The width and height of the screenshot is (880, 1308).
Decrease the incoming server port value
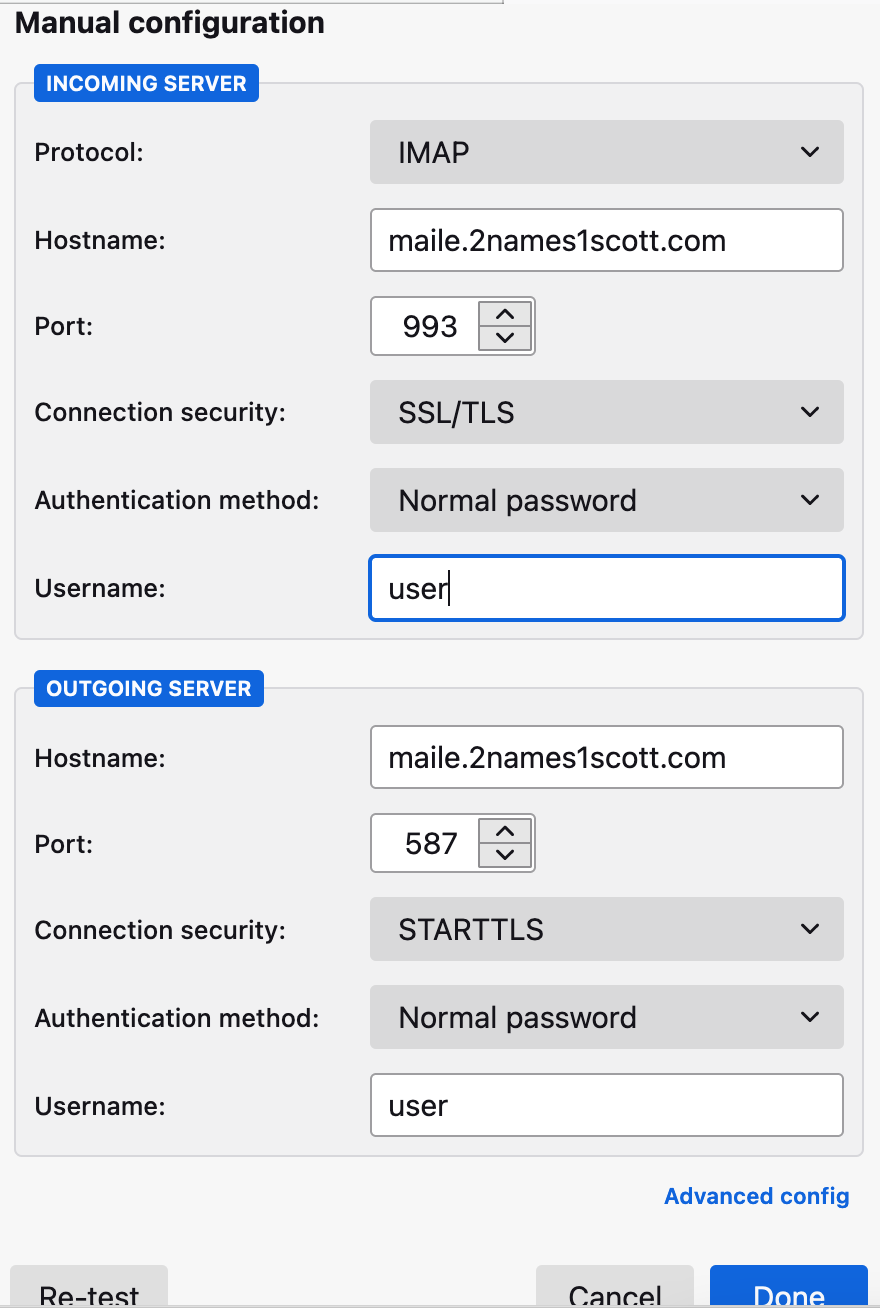pyautogui.click(x=505, y=338)
